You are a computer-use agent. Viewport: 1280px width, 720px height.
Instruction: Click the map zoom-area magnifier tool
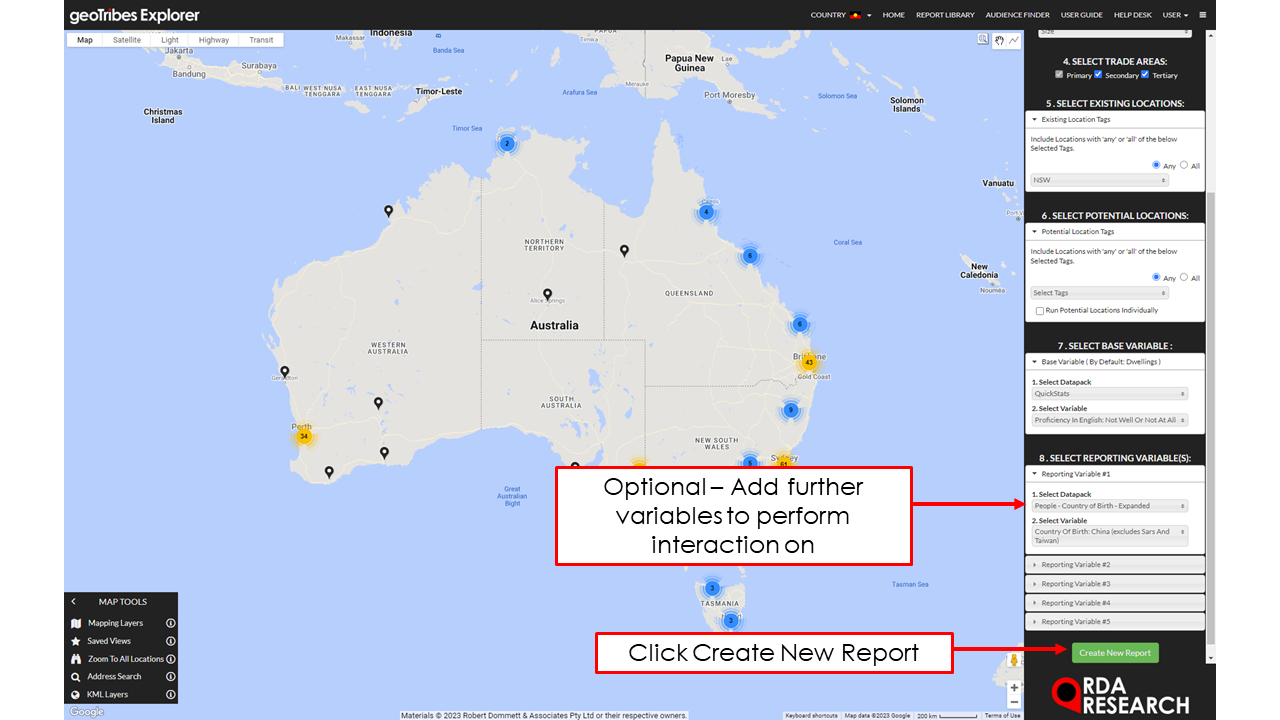(983, 40)
